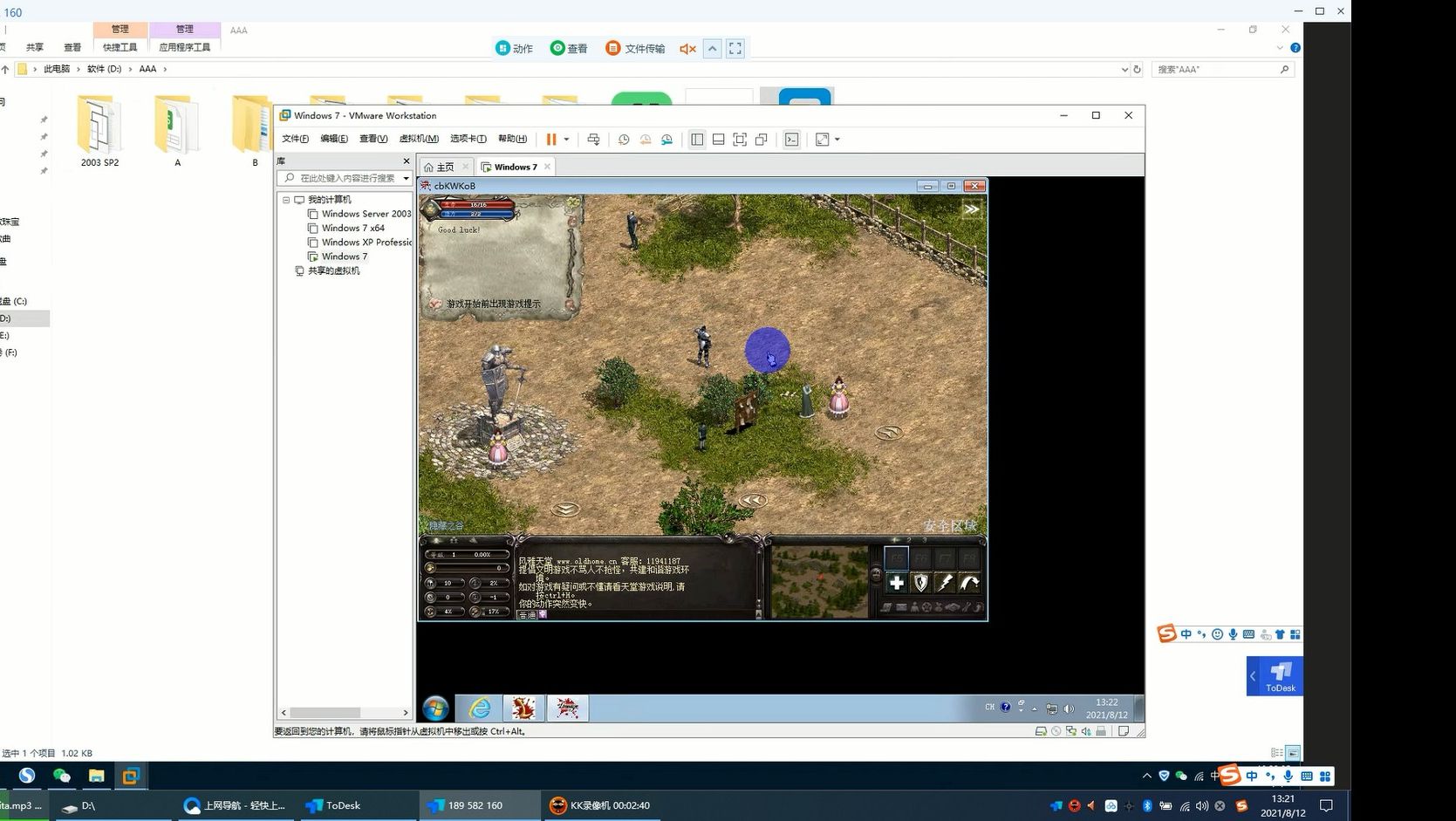Launch Internet Explorer in the guest taskbar
1456x821 pixels.
coord(480,708)
